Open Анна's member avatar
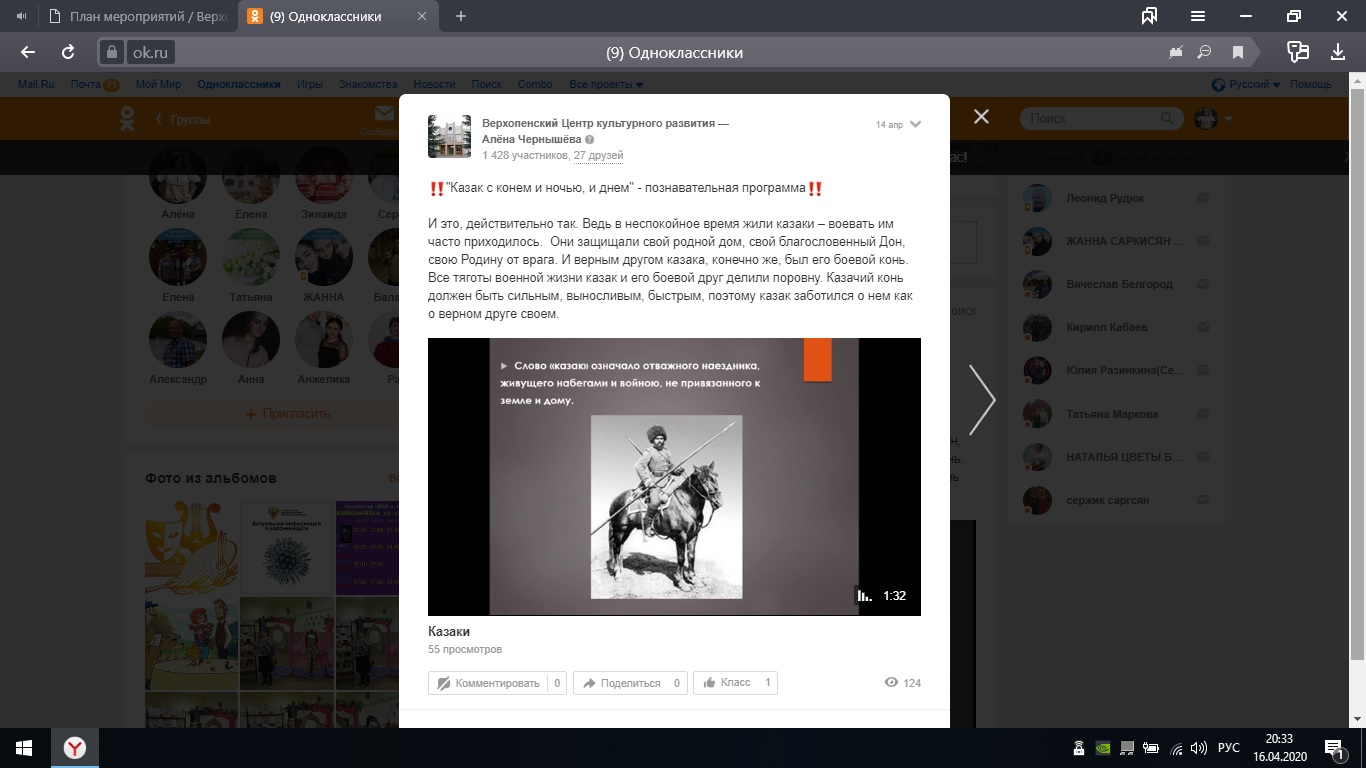The width and height of the screenshot is (1366, 768). point(251,340)
